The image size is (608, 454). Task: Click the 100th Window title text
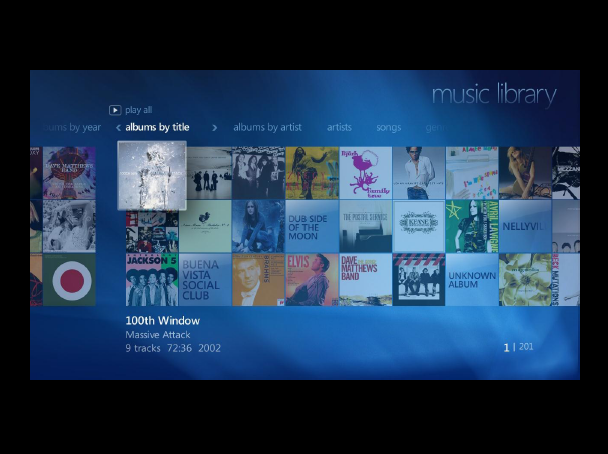pyautogui.click(x=162, y=321)
